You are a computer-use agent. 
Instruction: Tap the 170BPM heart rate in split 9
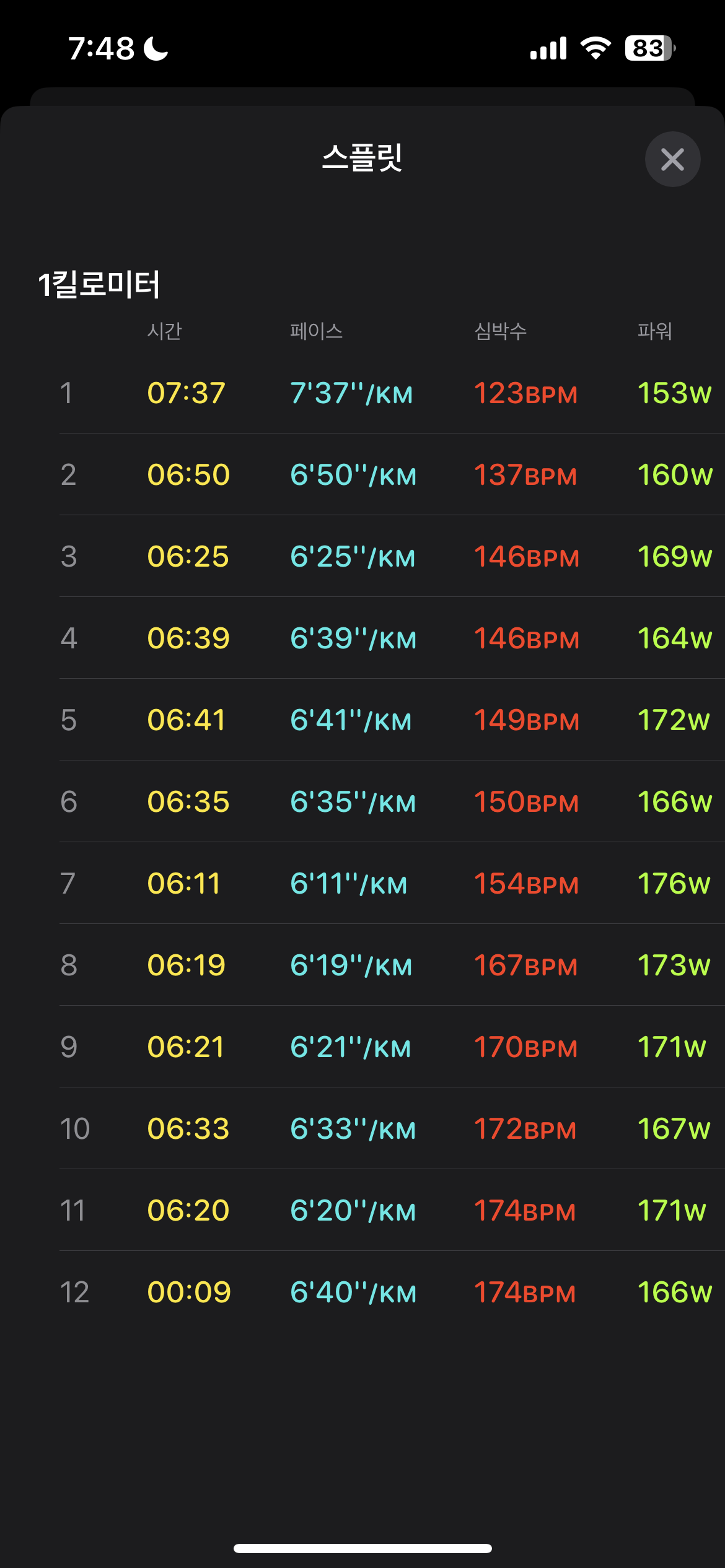[525, 1047]
